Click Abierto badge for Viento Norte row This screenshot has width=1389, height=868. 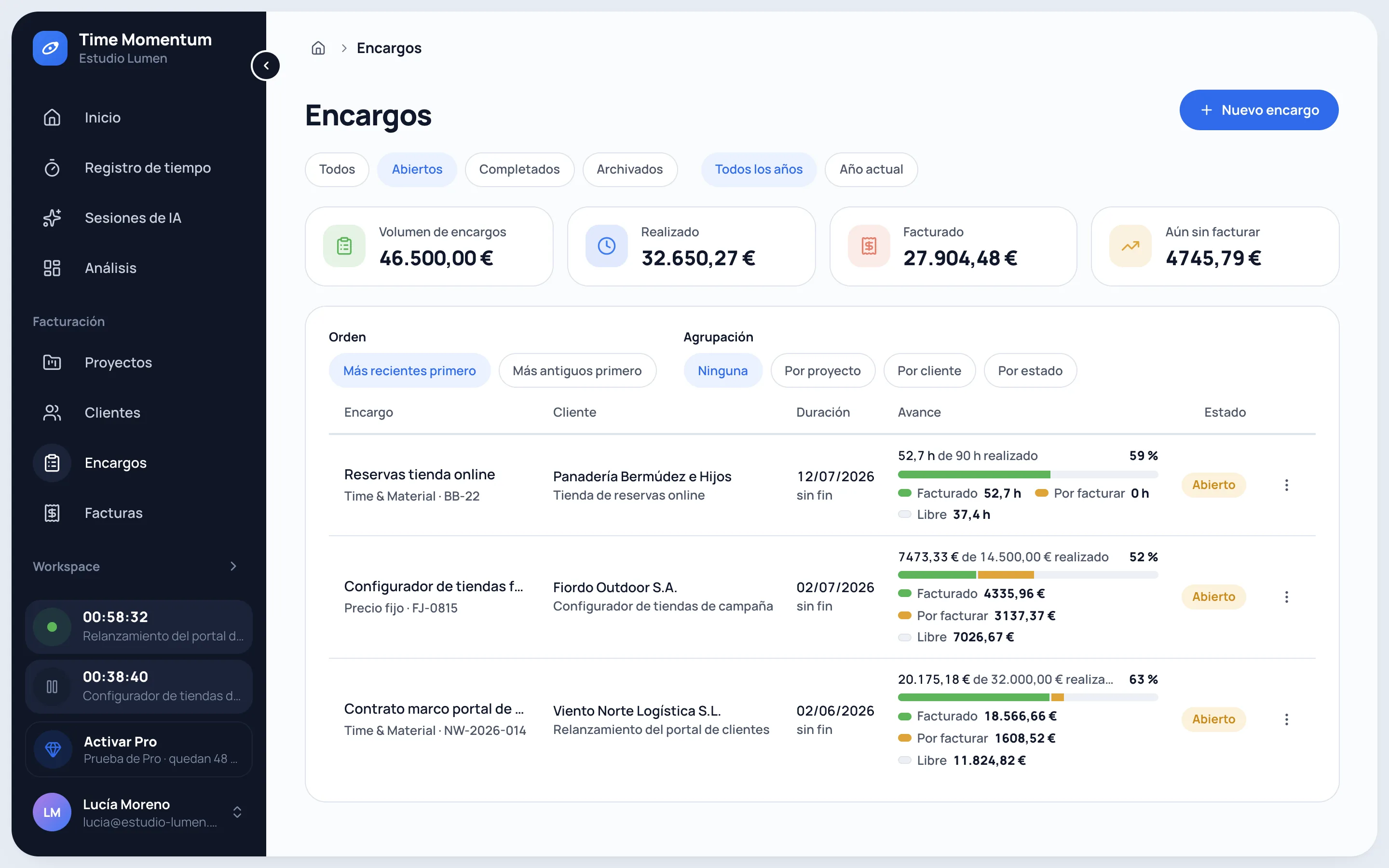click(1214, 719)
